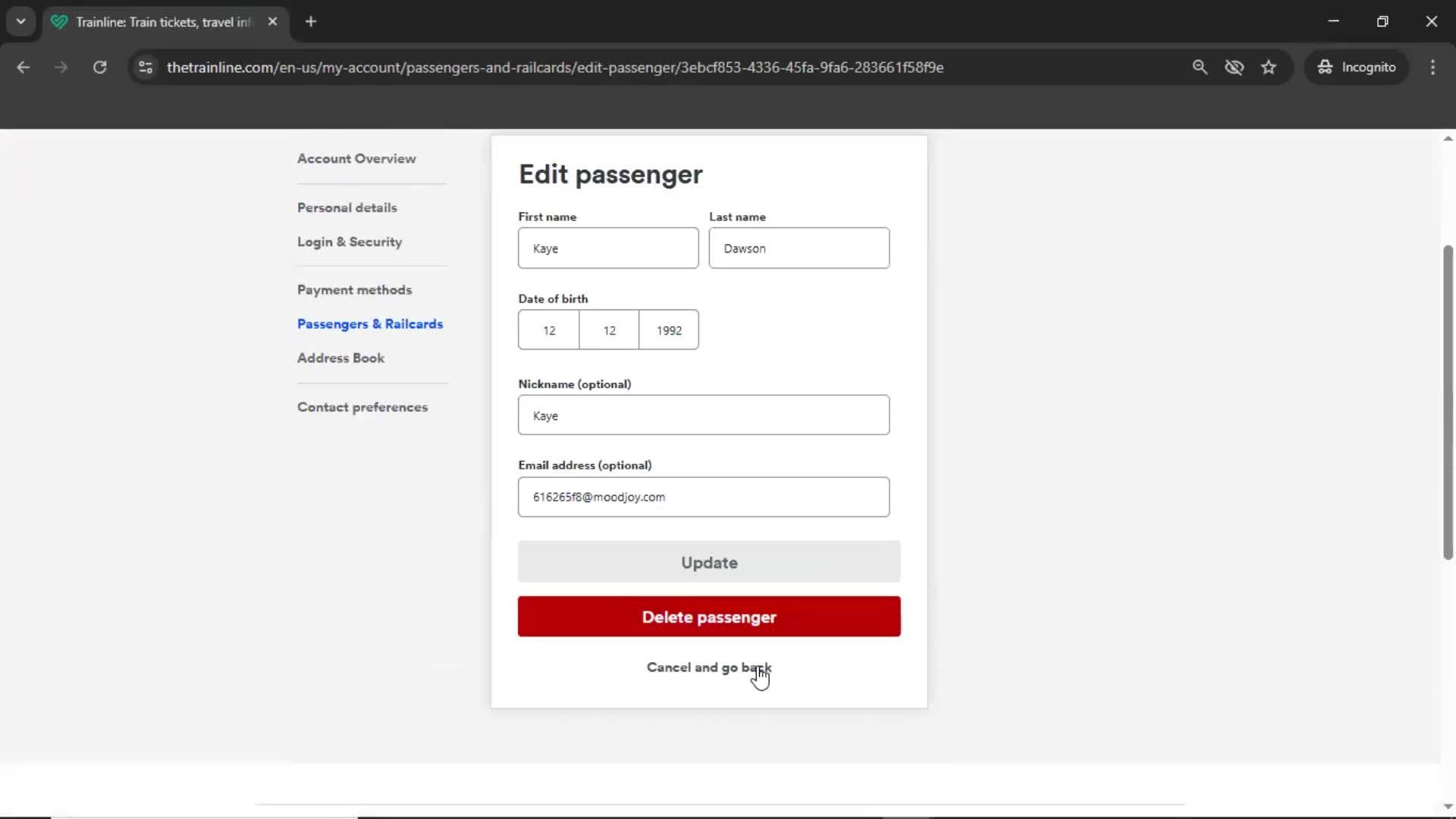The width and height of the screenshot is (1456, 819).
Task: Click the browser back arrow
Action: (23, 67)
